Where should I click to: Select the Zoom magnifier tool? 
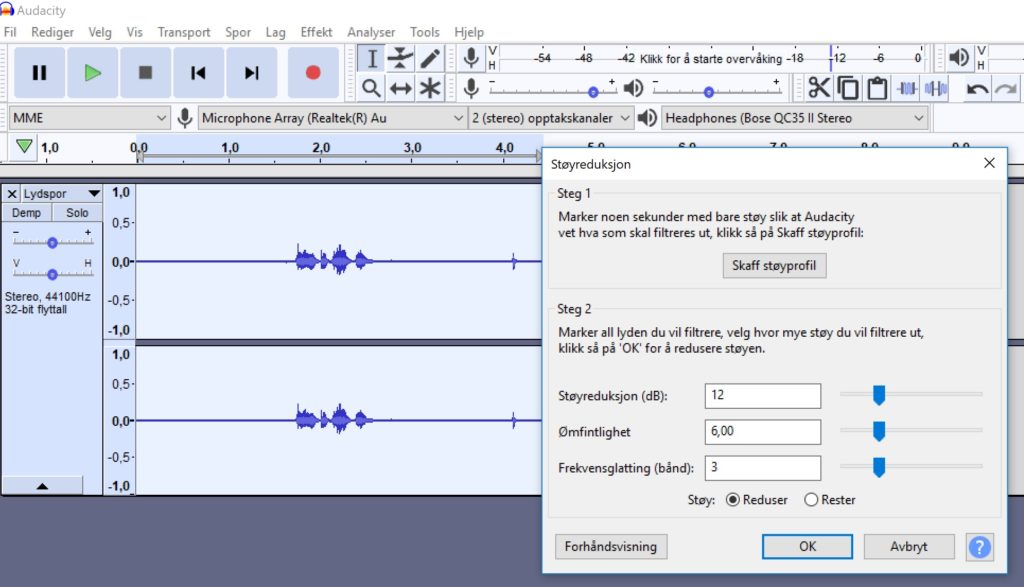pyautogui.click(x=372, y=87)
